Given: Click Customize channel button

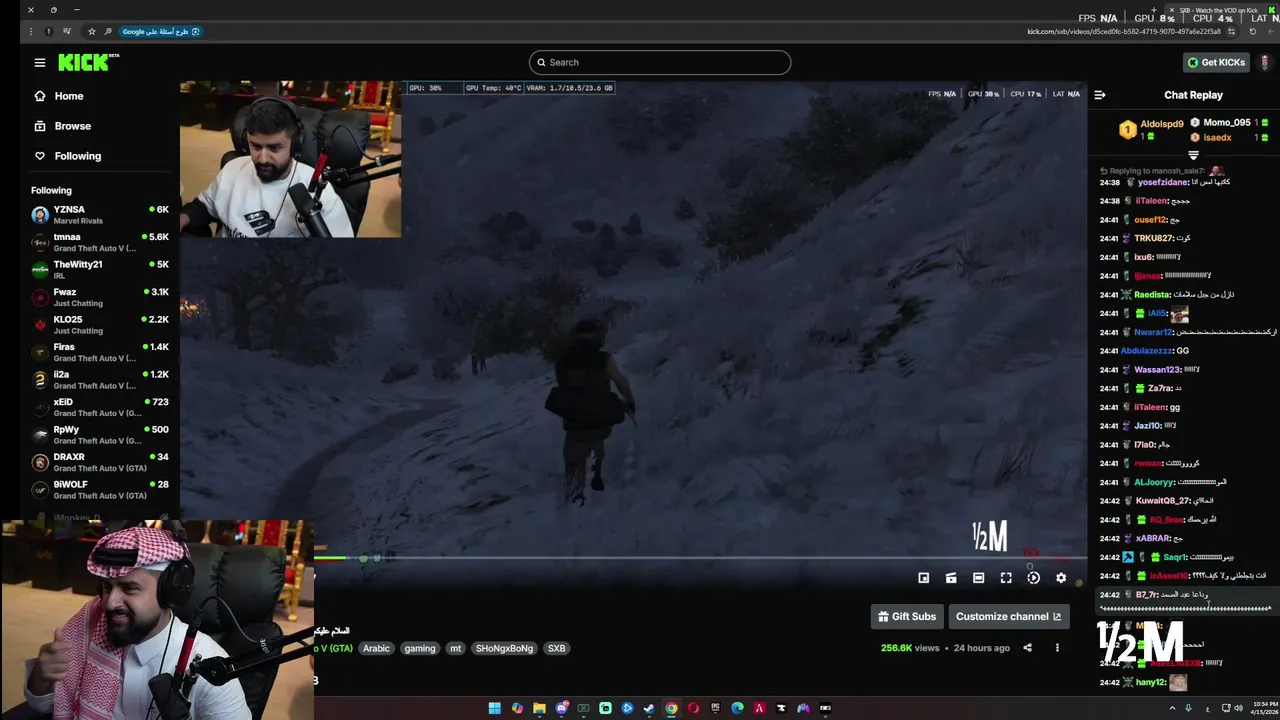Looking at the screenshot, I should click(x=1008, y=617).
